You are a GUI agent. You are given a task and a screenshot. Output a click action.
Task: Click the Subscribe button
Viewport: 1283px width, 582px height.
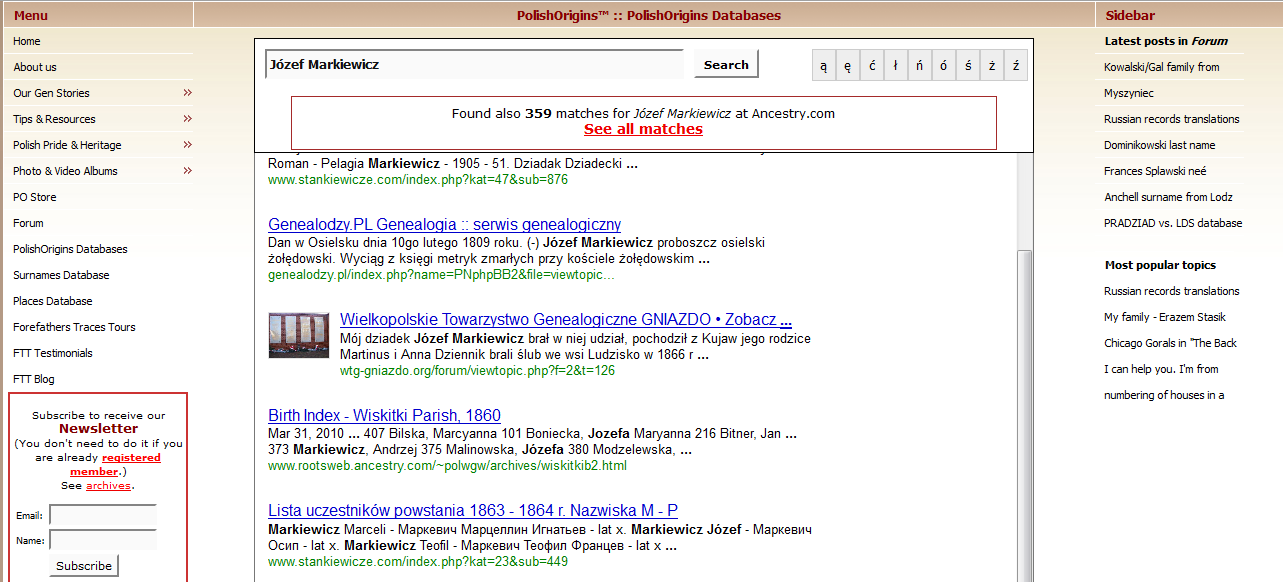point(84,566)
